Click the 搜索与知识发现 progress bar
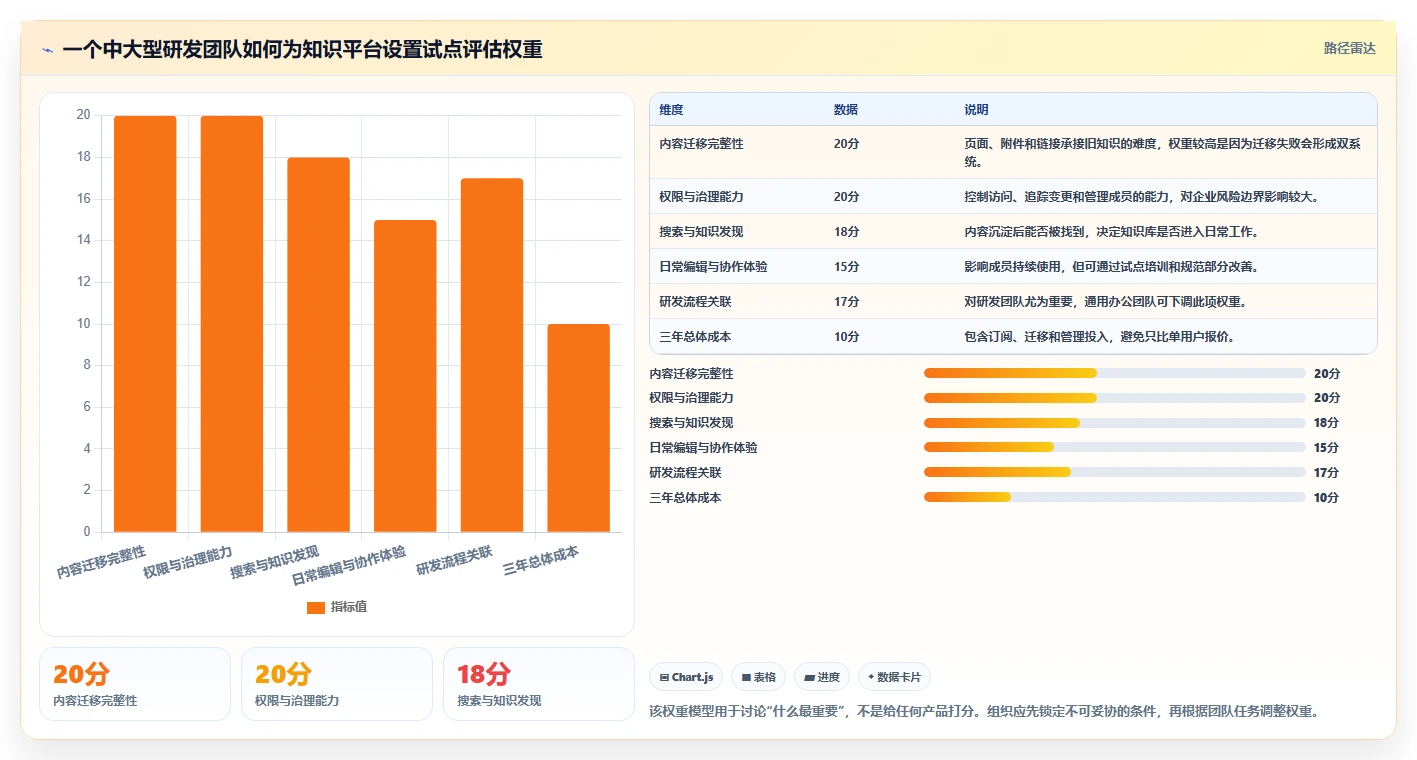The height and width of the screenshot is (760, 1417). tap(1114, 423)
